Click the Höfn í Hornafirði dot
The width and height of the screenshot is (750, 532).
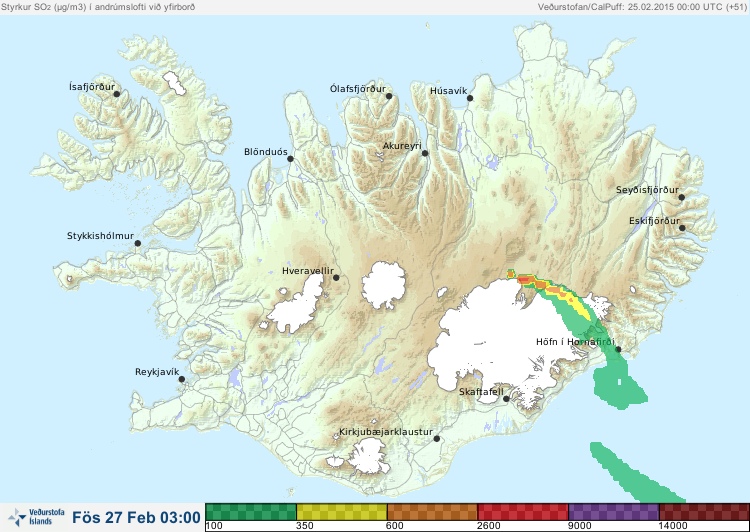(x=618, y=349)
